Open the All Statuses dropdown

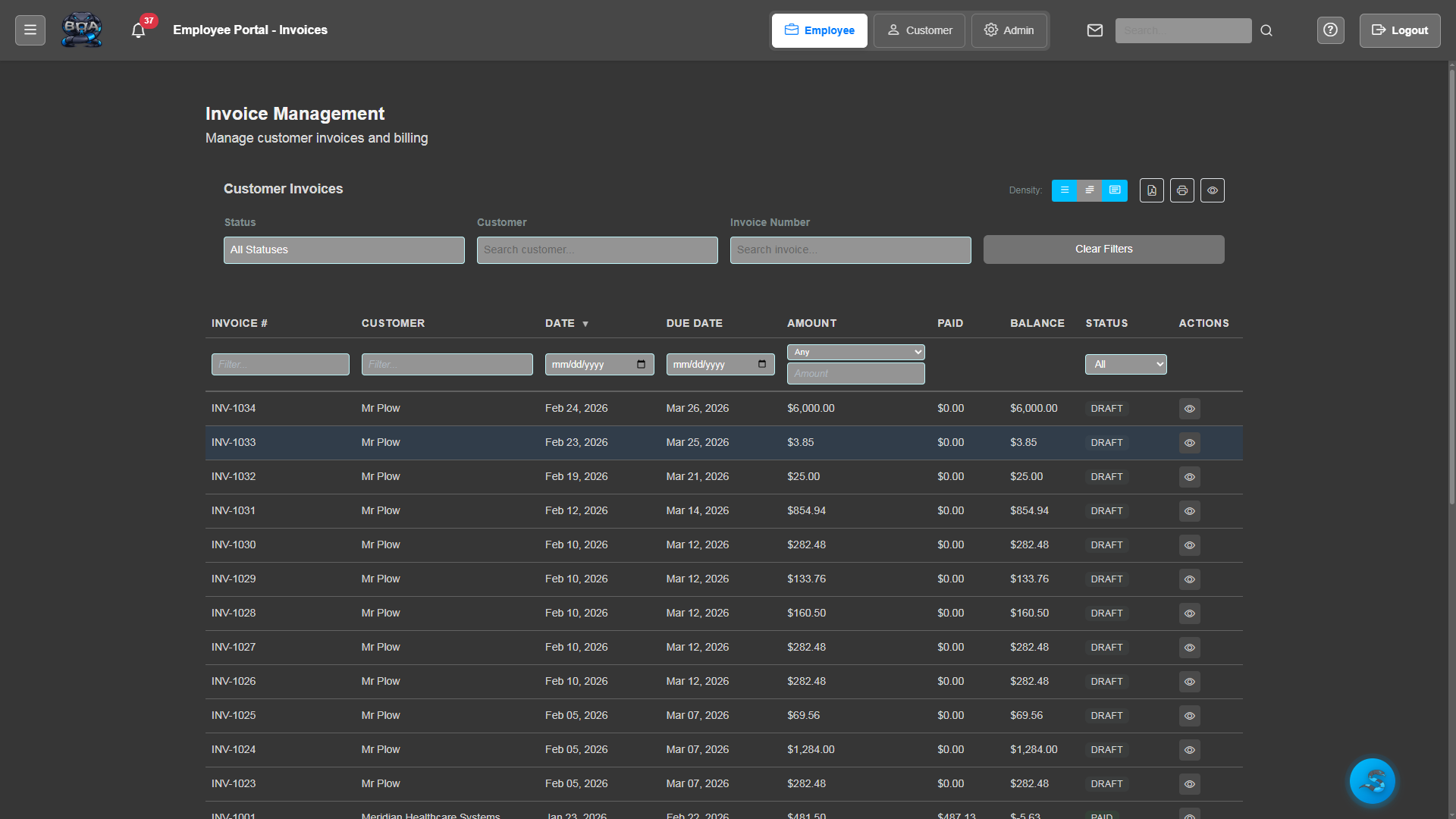(344, 249)
